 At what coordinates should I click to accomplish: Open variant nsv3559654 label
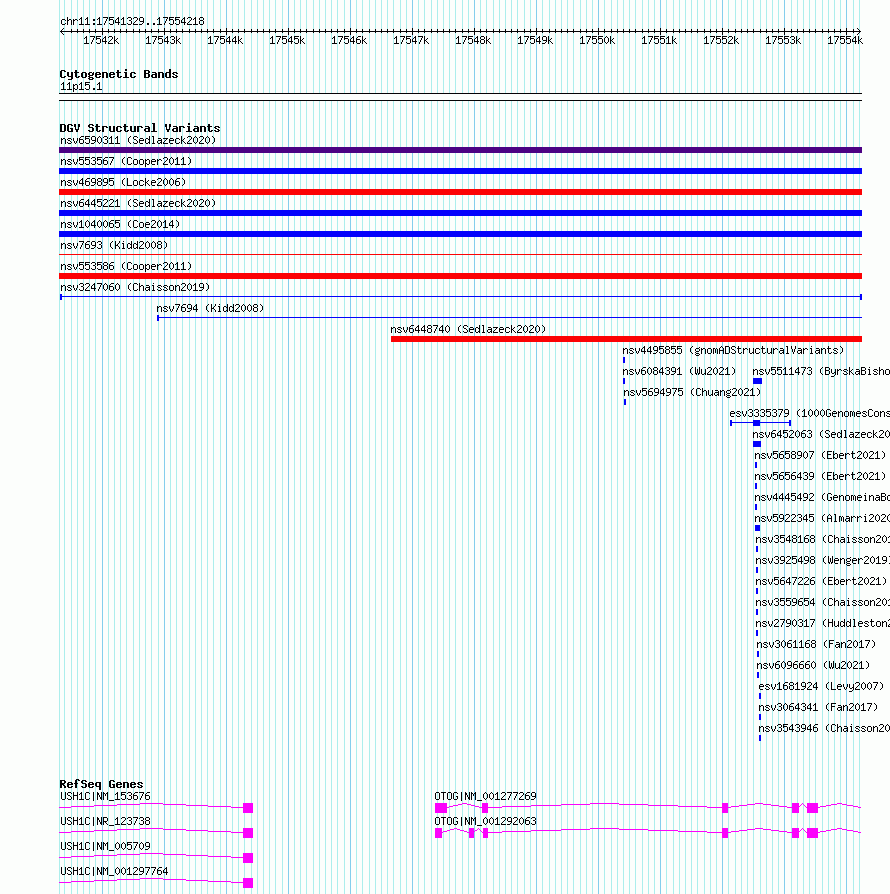pyautogui.click(x=823, y=603)
